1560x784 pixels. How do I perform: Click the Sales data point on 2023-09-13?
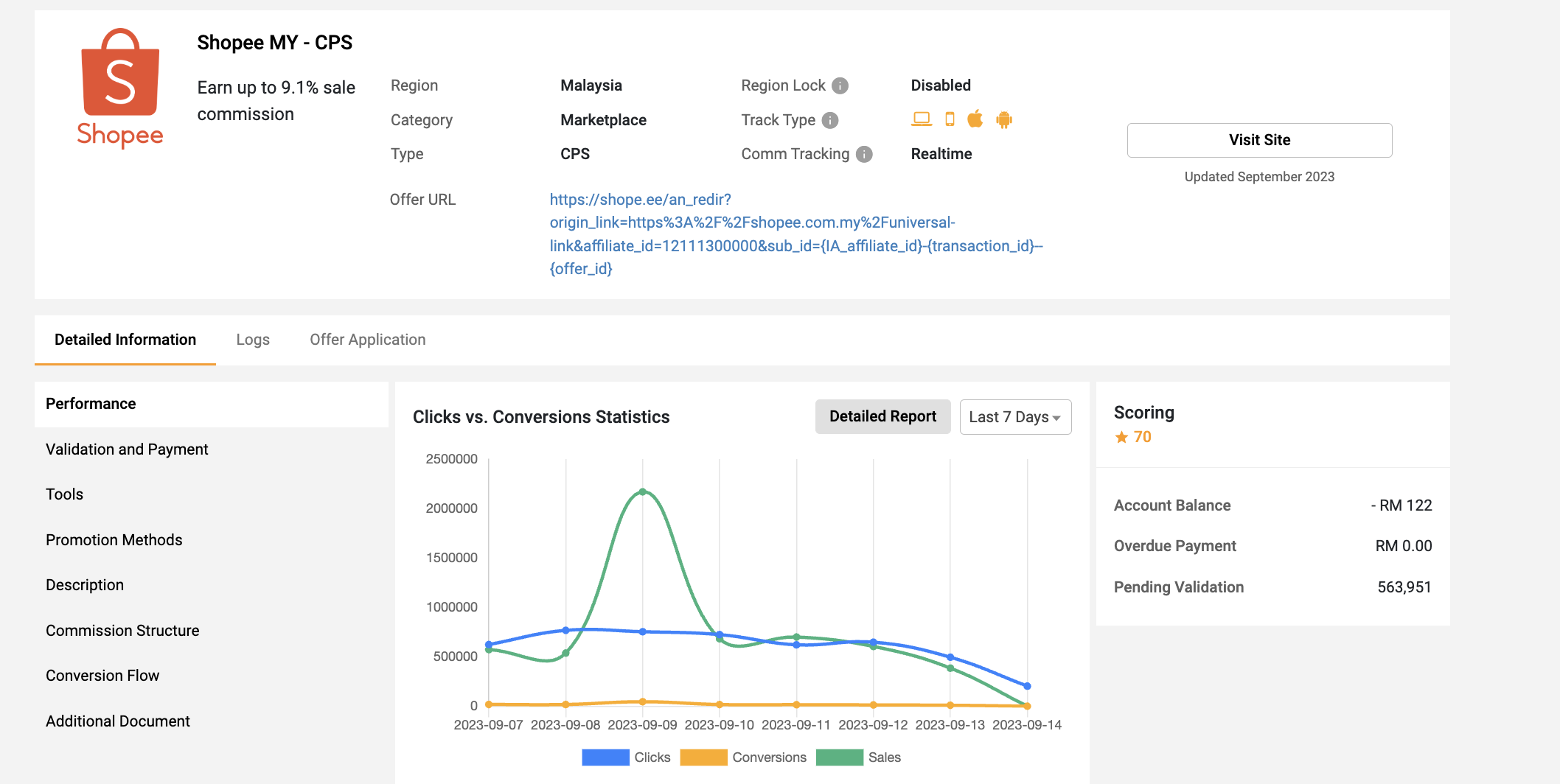coord(950,668)
